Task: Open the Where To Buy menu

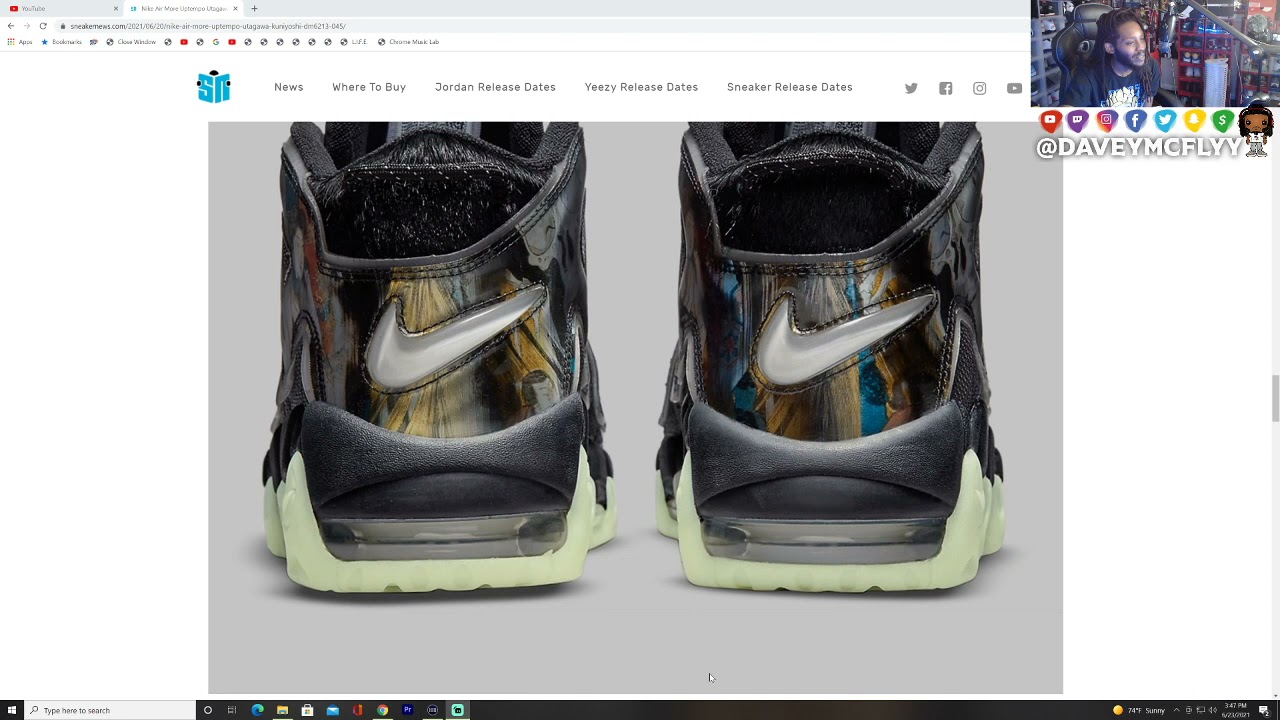Action: (x=369, y=87)
